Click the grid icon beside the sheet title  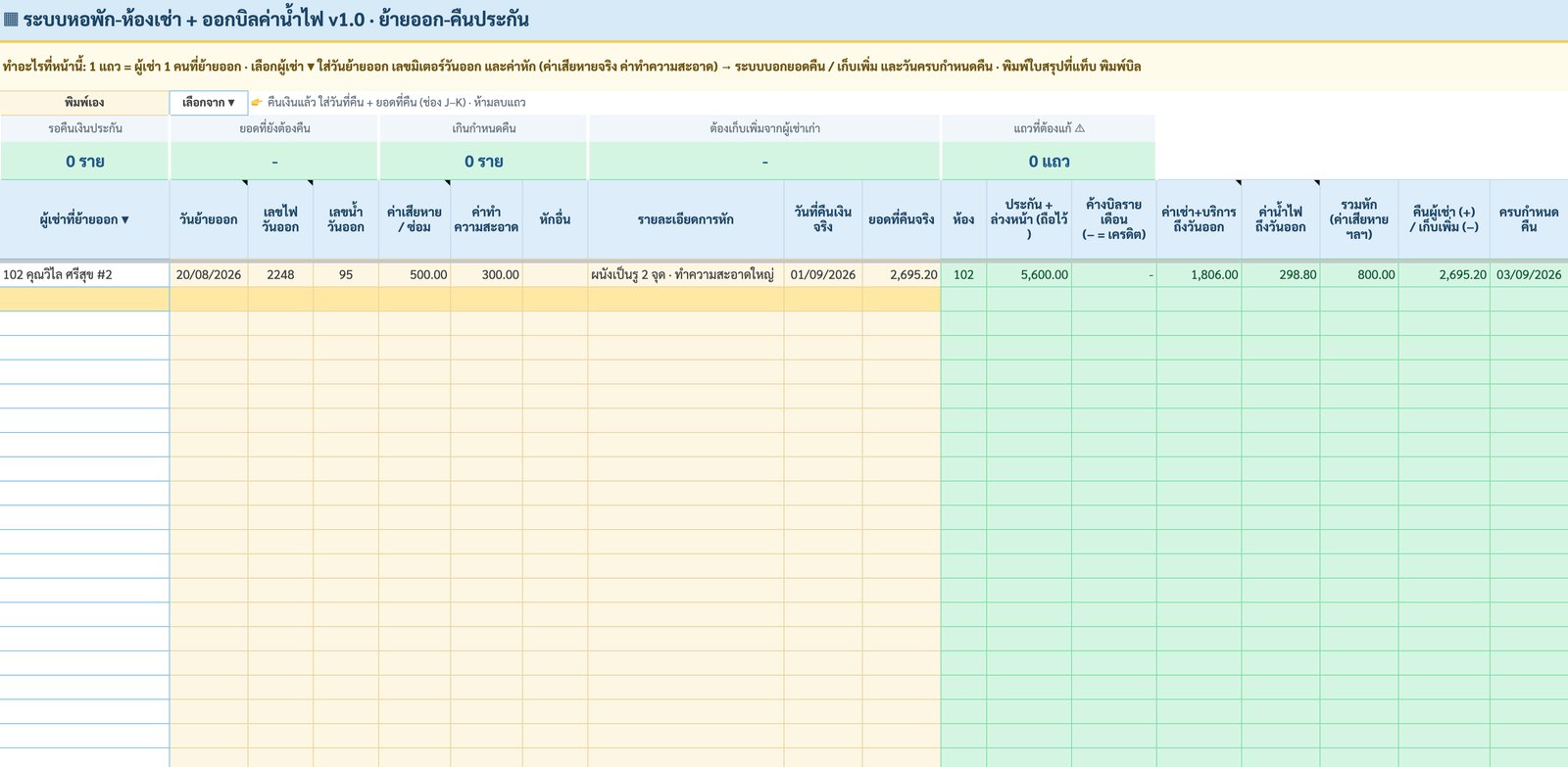point(11,20)
